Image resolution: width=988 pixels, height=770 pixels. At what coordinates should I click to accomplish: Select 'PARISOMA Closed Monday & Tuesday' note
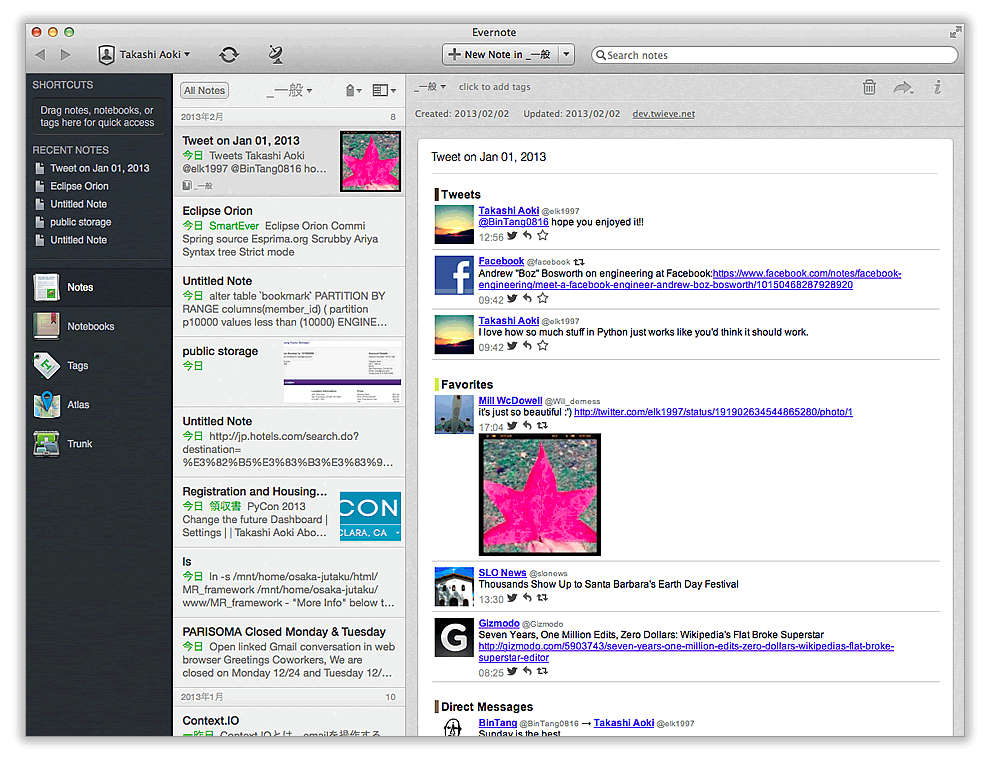coord(289,652)
